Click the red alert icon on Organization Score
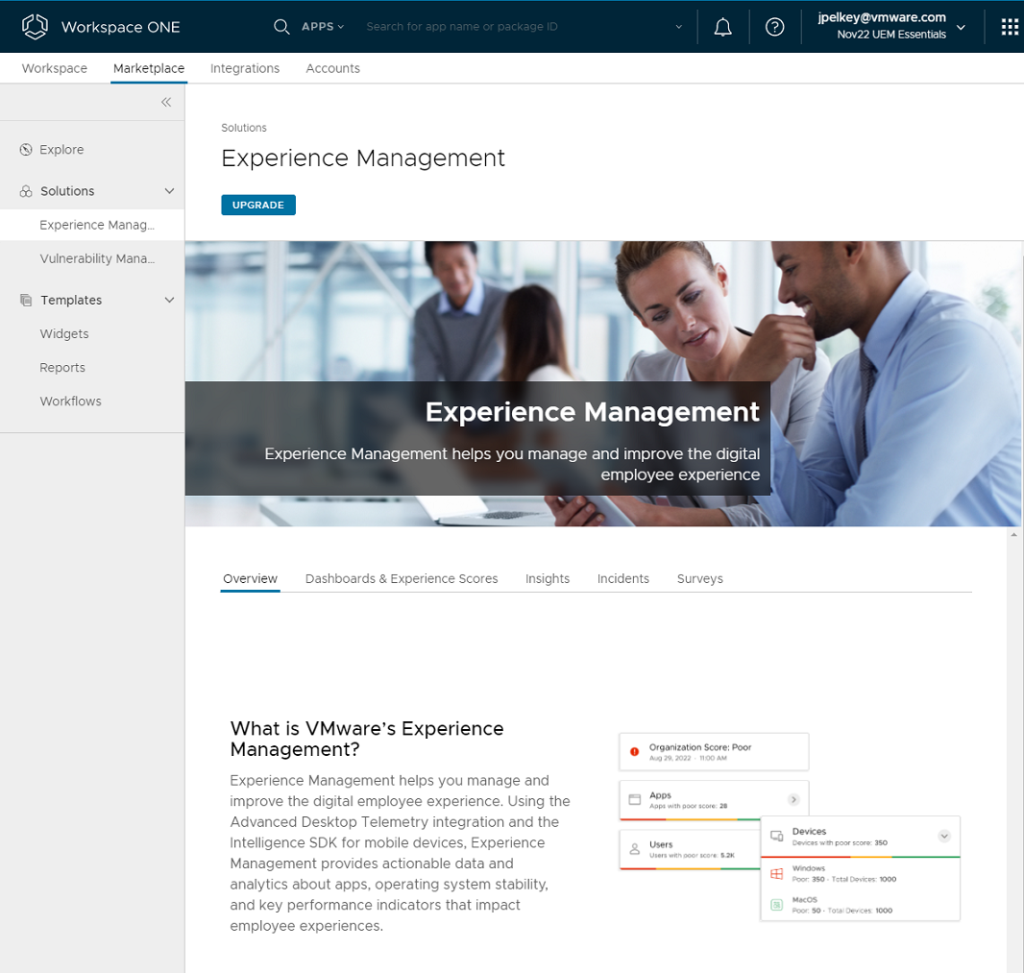 pyautogui.click(x=634, y=751)
